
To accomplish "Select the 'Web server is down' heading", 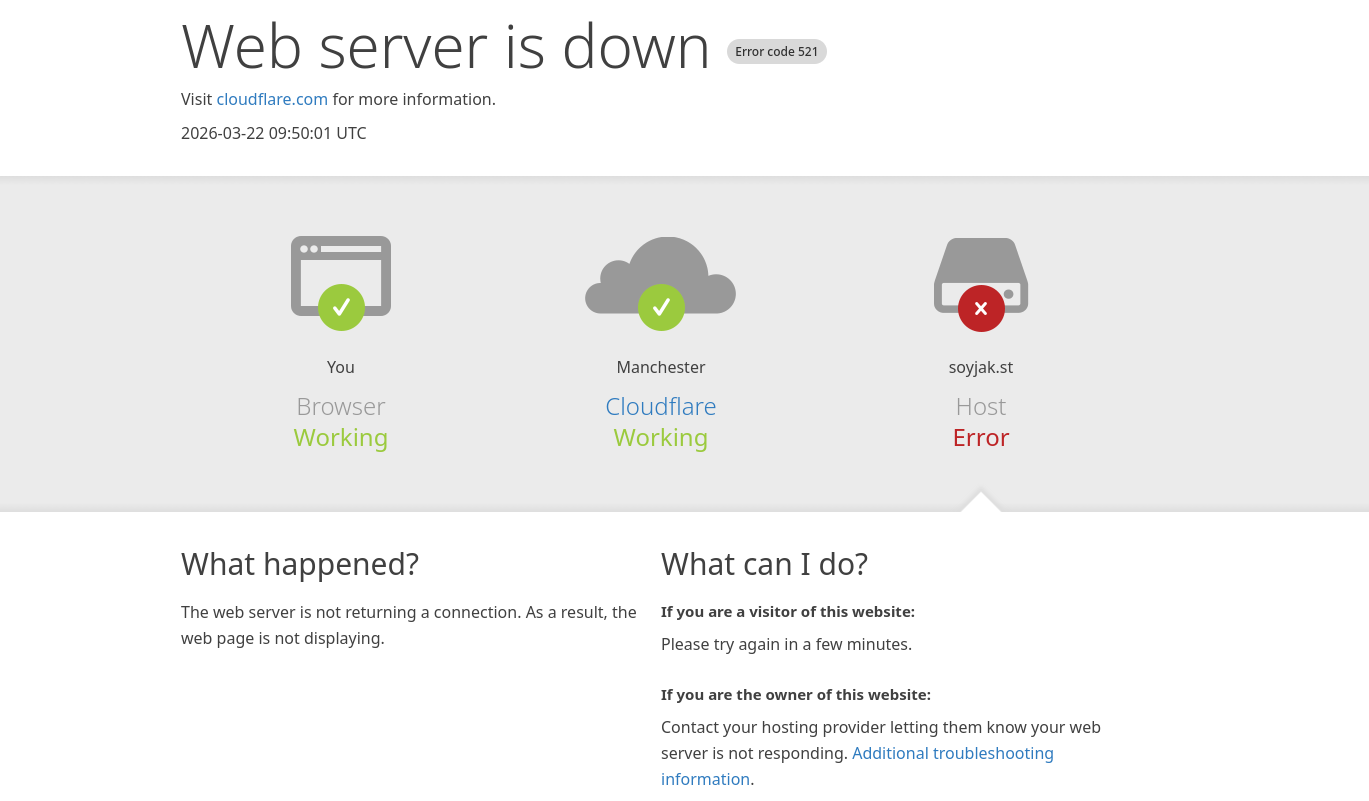I will 446,46.
